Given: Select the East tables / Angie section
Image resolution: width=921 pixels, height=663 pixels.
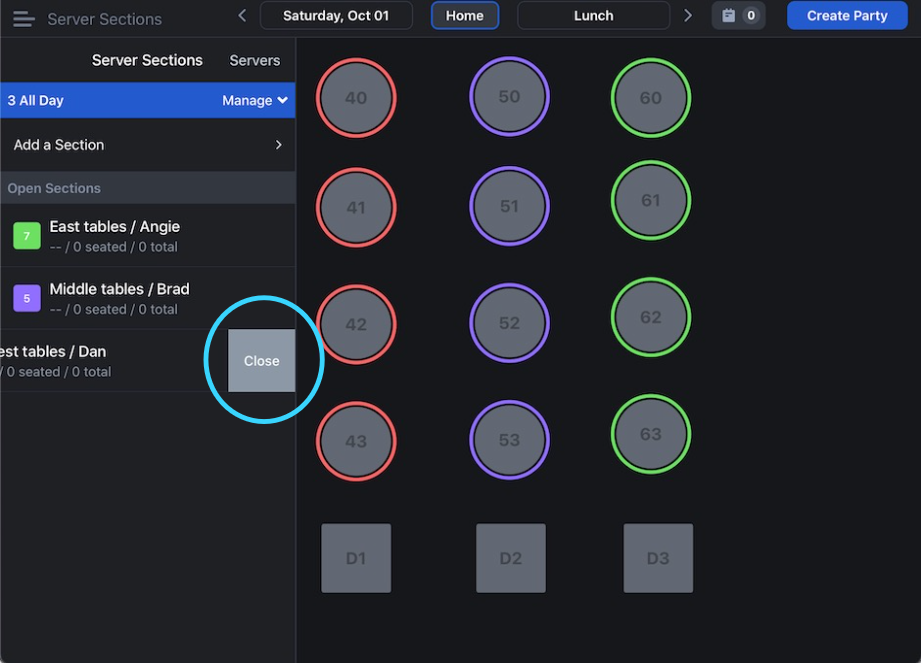Looking at the screenshot, I should [147, 235].
